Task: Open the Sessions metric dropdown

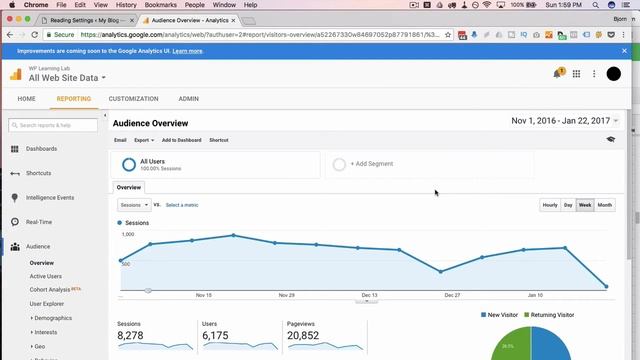Action: tap(134, 205)
